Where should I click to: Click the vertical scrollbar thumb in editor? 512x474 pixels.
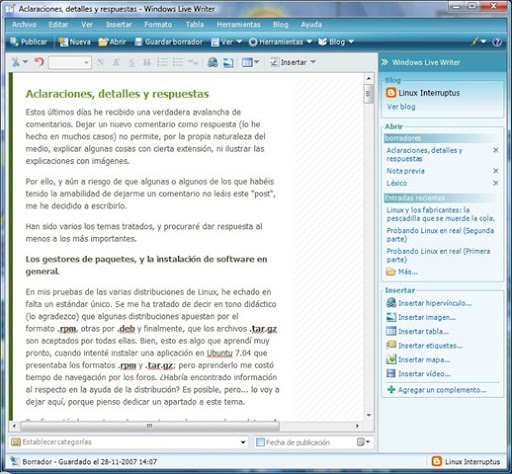368,94
